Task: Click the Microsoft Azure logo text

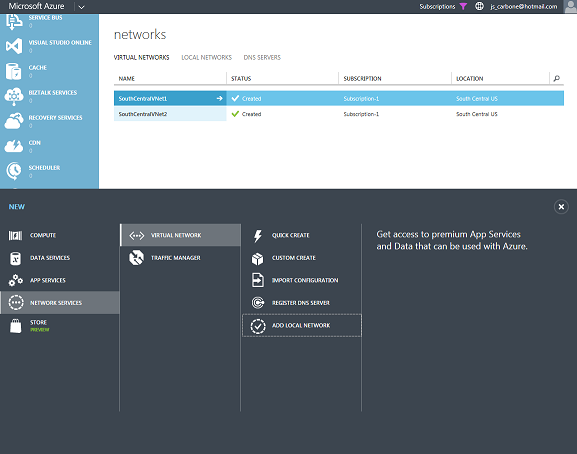Action: tap(36, 6)
